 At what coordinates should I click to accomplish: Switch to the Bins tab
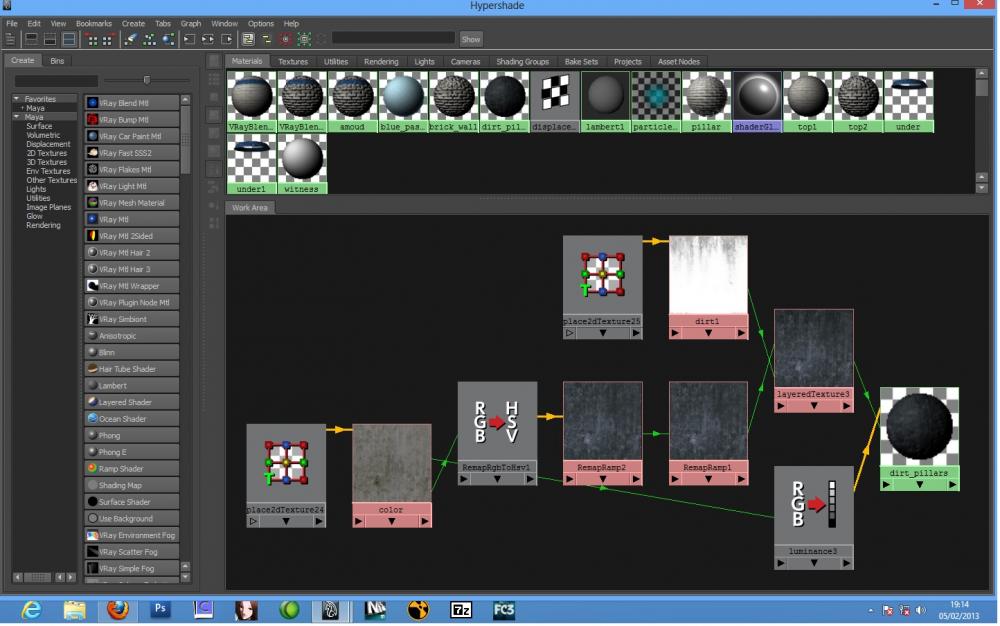57,61
